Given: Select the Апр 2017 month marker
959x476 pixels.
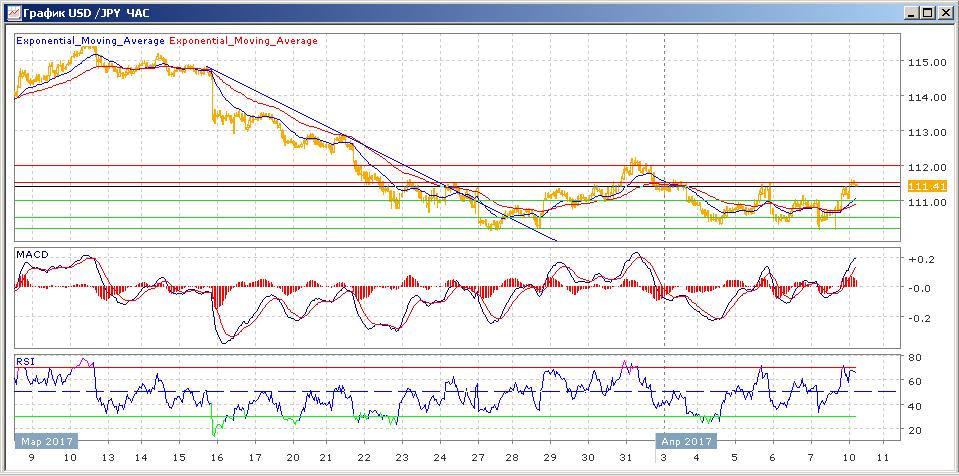Looking at the screenshot, I should 685,440.
